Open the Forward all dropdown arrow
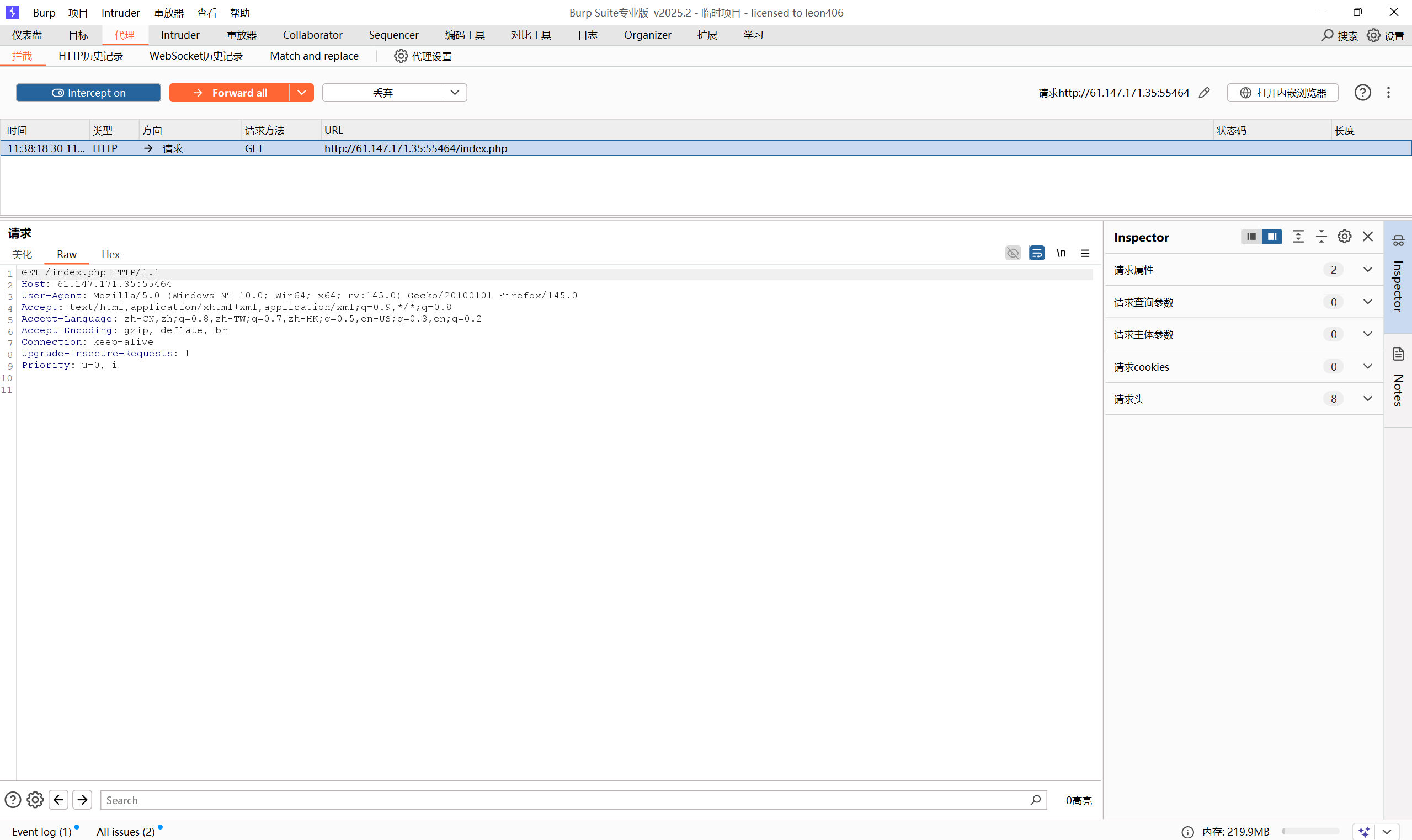 click(302, 93)
